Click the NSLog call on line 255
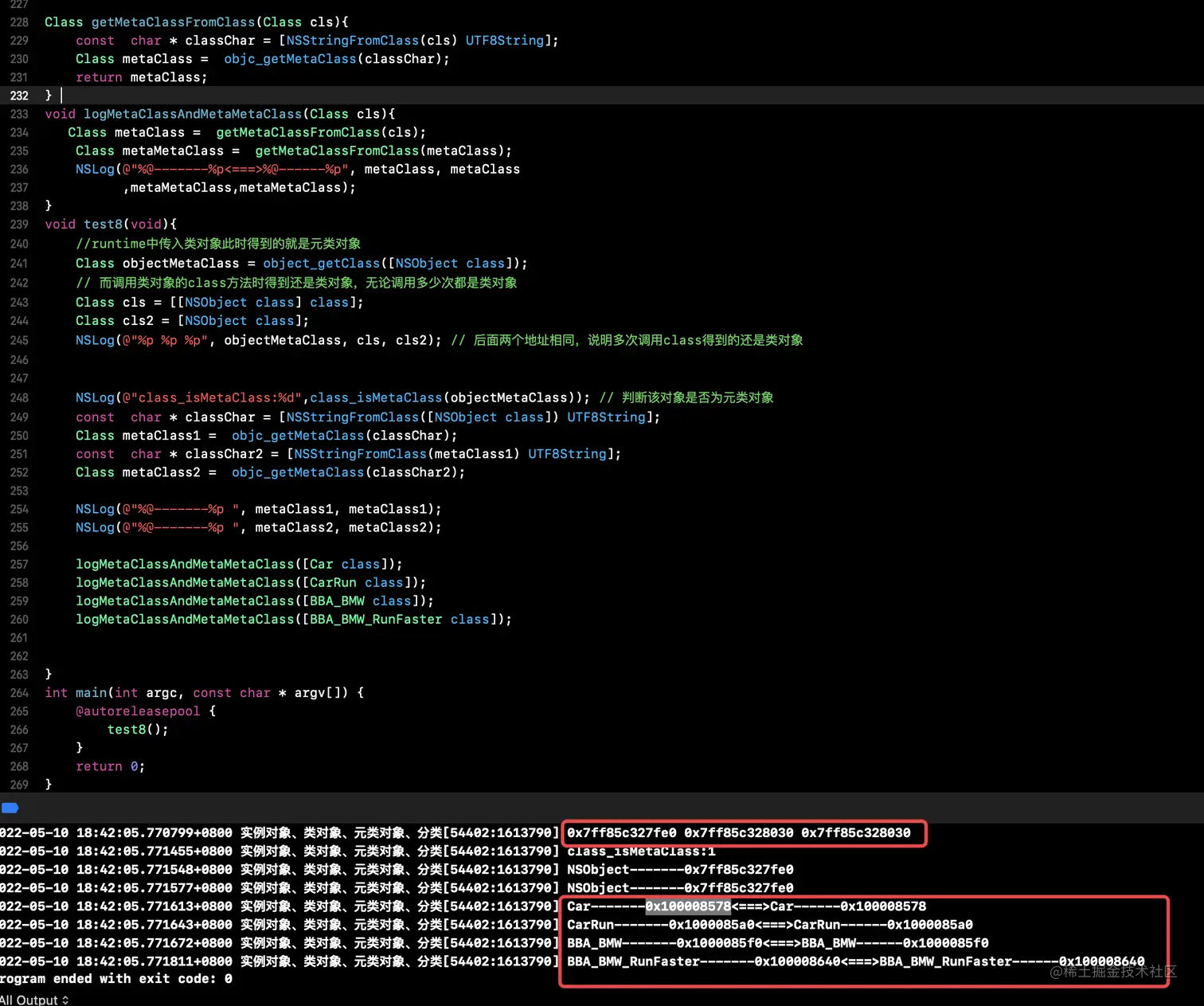Viewport: 1204px width, 1006px height. click(x=96, y=527)
